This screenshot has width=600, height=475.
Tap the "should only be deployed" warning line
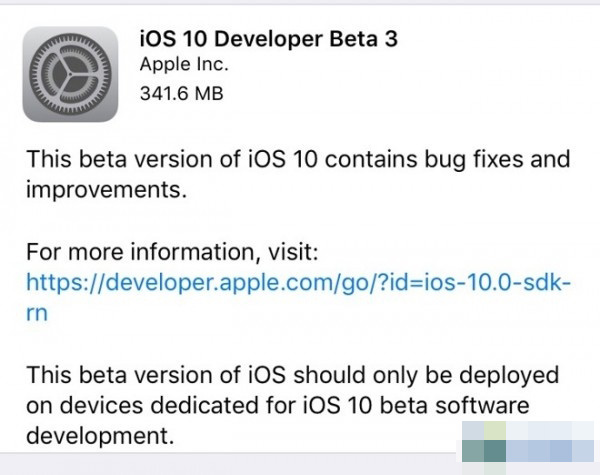426,375
